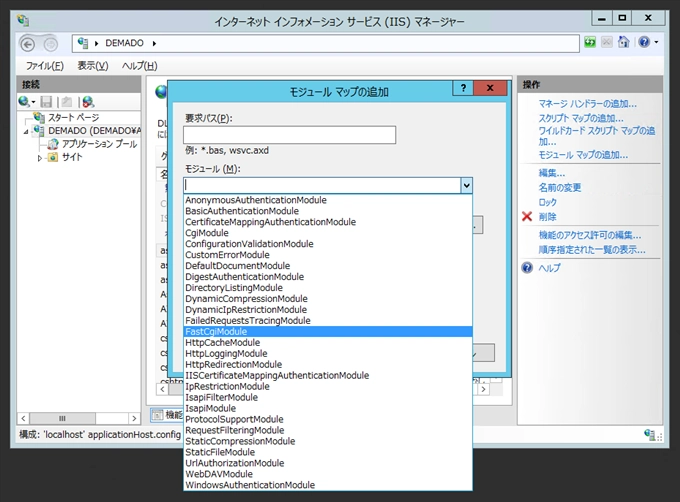Screen dimensions: 680x502
Task: Choose WindowsAuthenticationModule from list
Action: point(328,485)
